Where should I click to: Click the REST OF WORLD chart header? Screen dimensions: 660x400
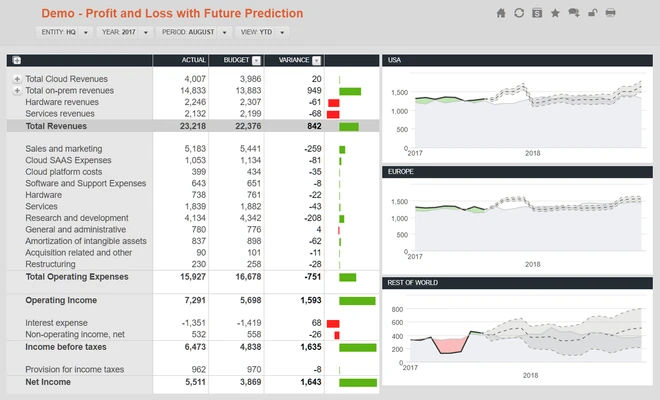pyautogui.click(x=517, y=283)
